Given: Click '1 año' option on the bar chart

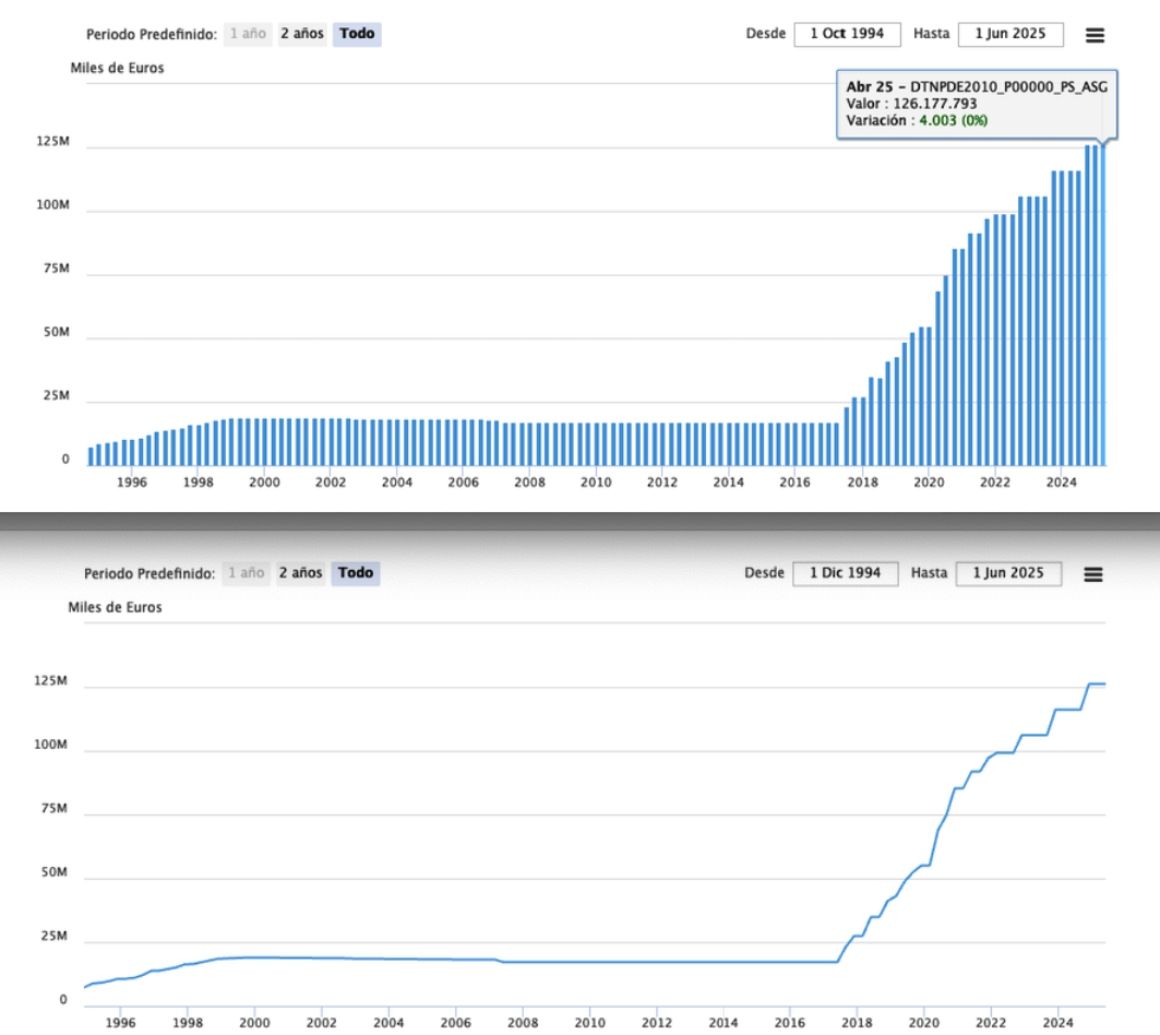Looking at the screenshot, I should [x=248, y=34].
